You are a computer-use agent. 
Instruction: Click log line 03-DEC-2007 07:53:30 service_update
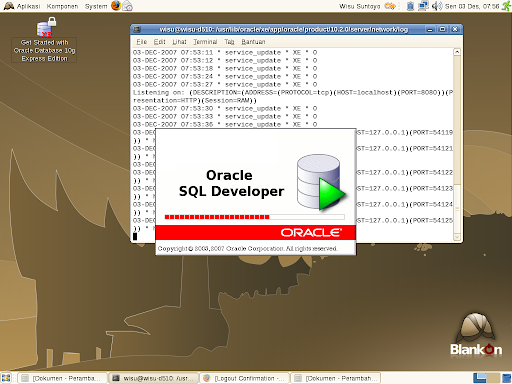[225, 108]
